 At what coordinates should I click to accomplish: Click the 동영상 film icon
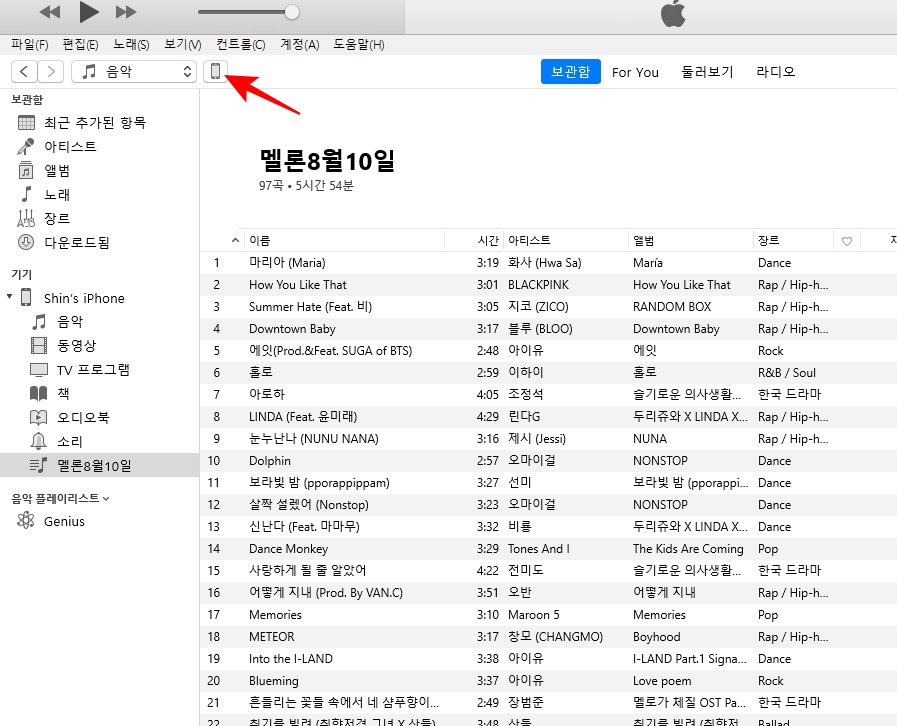coord(38,346)
